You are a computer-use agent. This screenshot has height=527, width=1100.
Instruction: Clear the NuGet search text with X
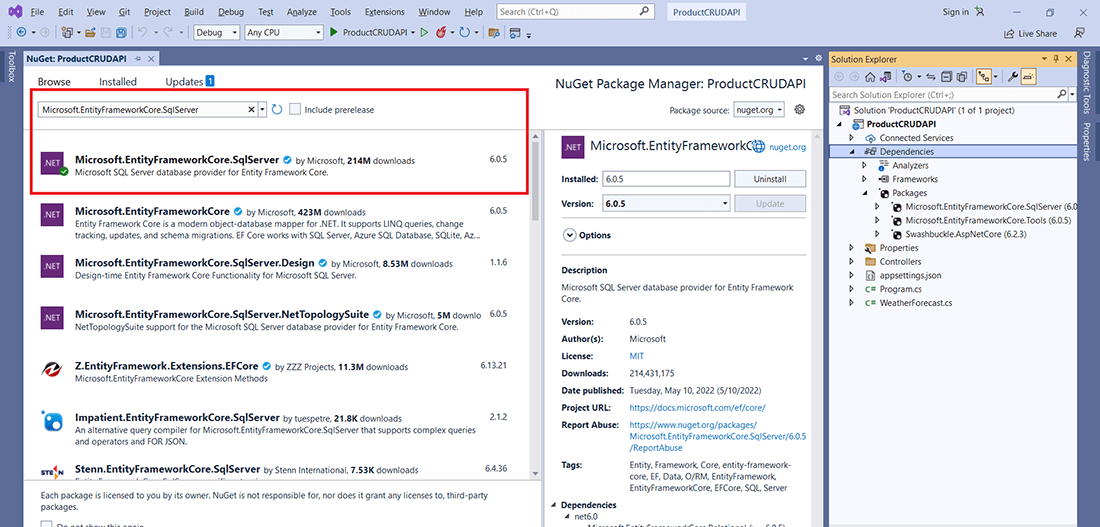point(252,109)
